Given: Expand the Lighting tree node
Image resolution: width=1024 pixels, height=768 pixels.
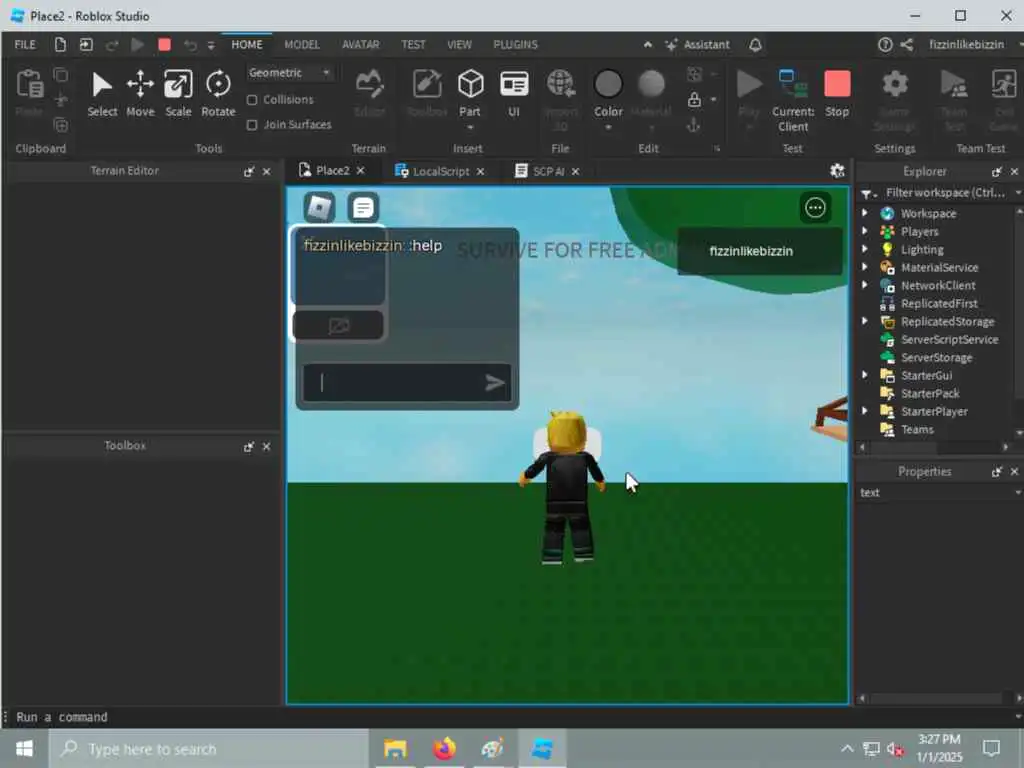Looking at the screenshot, I should pyautogui.click(x=865, y=249).
